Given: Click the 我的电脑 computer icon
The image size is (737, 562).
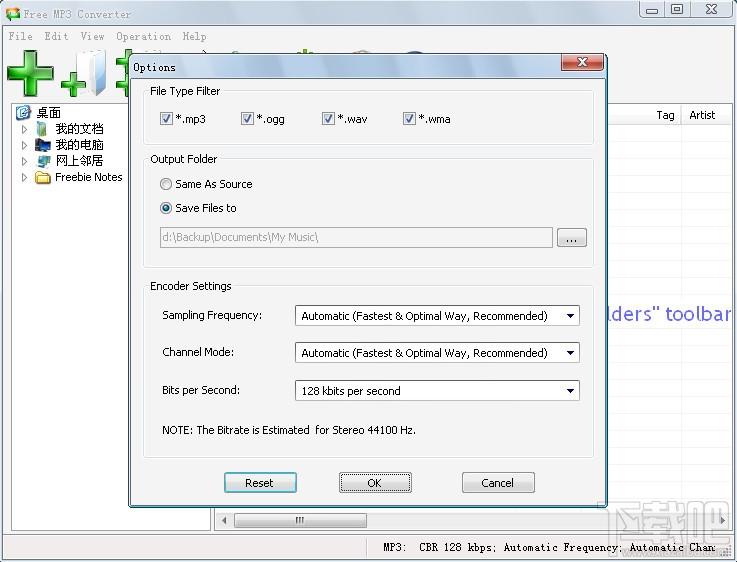Looking at the screenshot, I should [42, 145].
